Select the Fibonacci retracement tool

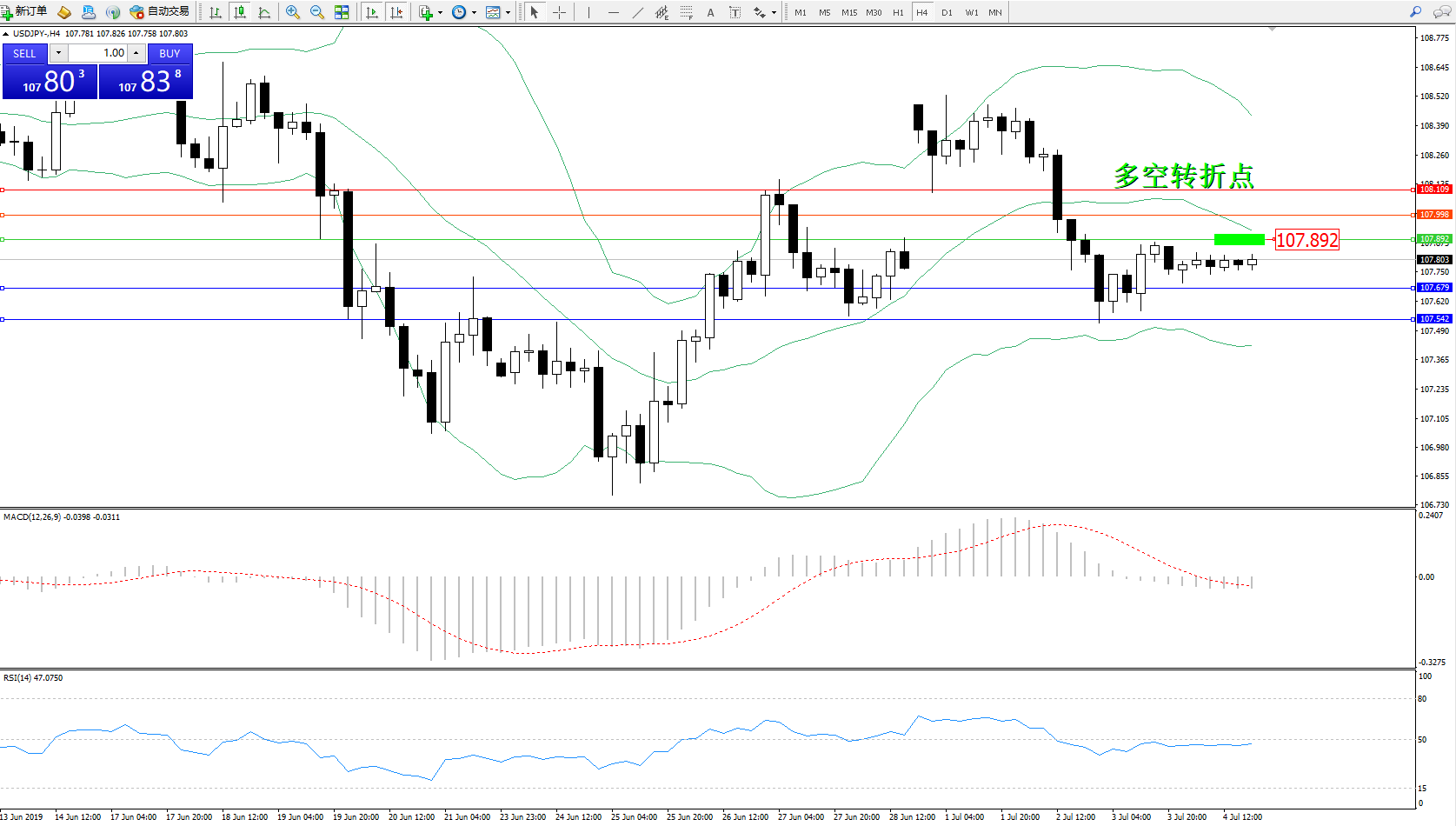point(687,12)
